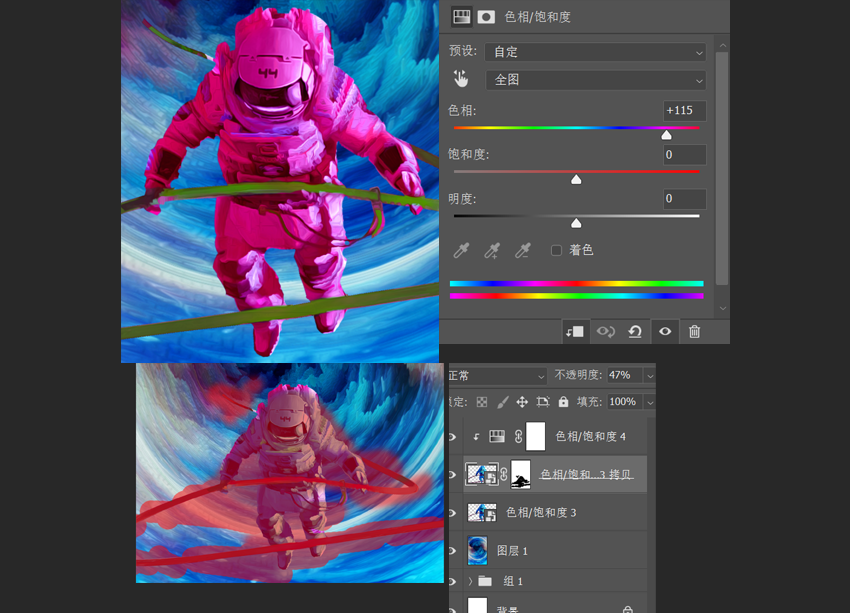Toggle adjustment layer visibility in Properties
This screenshot has width=850, height=613.
665,331
